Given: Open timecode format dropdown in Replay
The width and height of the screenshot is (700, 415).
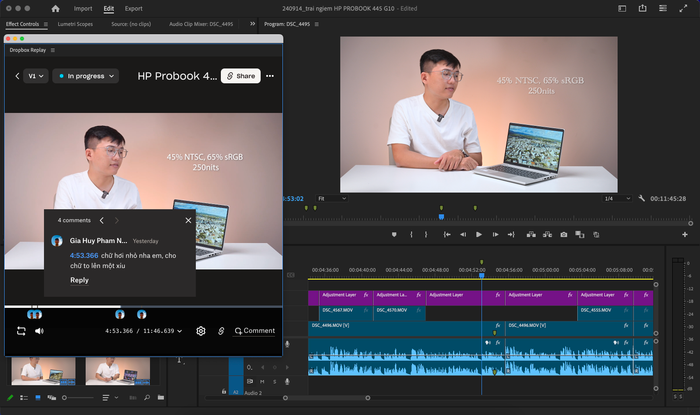Looking at the screenshot, I should click(180, 331).
